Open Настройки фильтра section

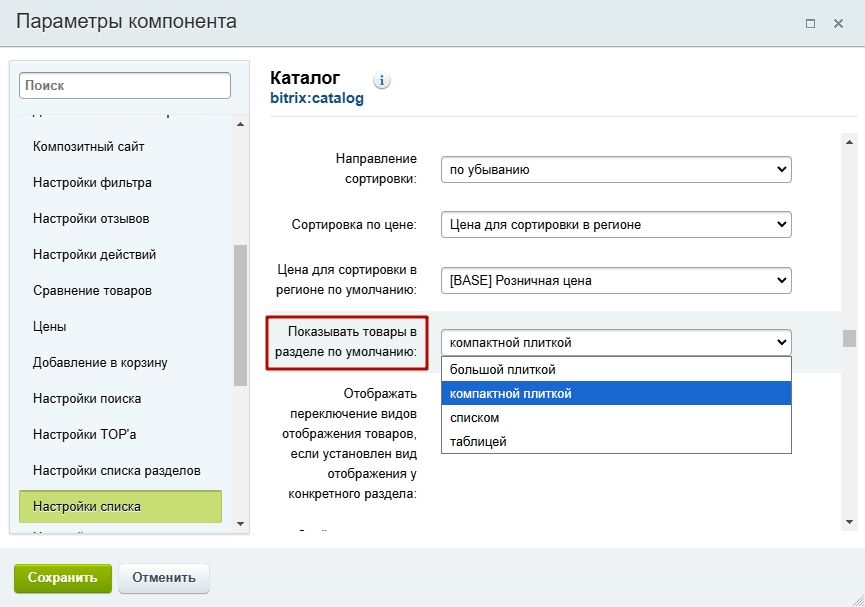pos(92,183)
